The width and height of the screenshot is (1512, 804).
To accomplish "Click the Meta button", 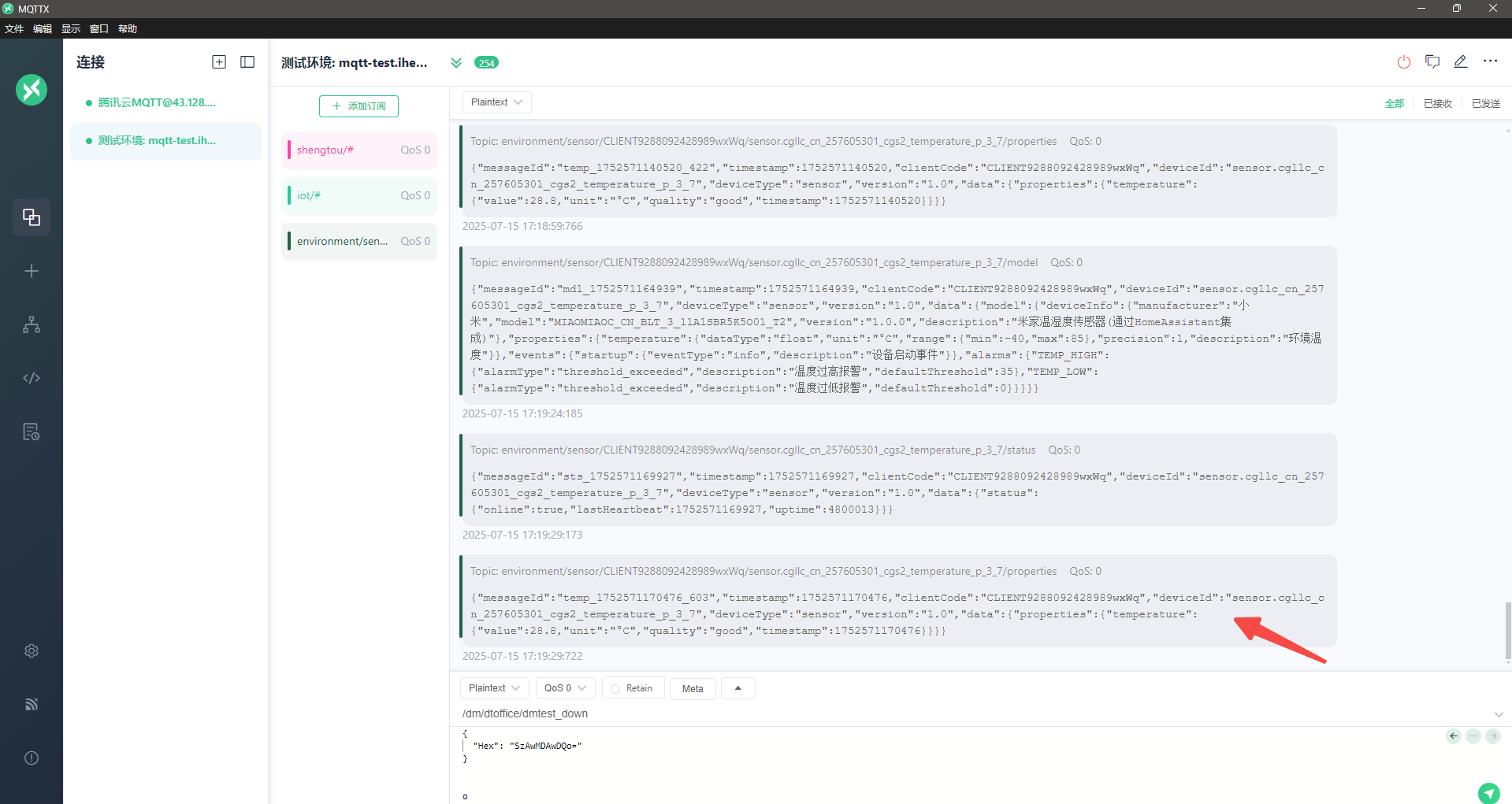I will click(693, 689).
